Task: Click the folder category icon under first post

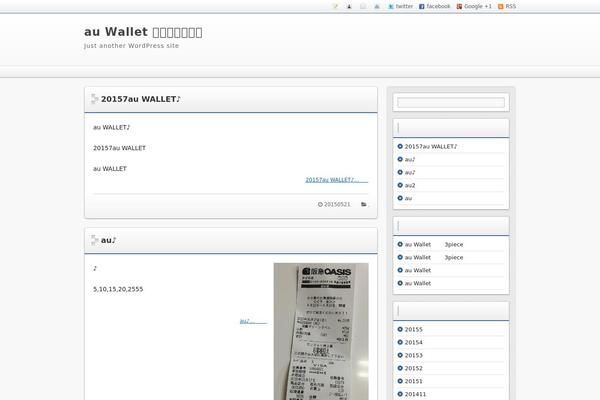Action: point(364,204)
